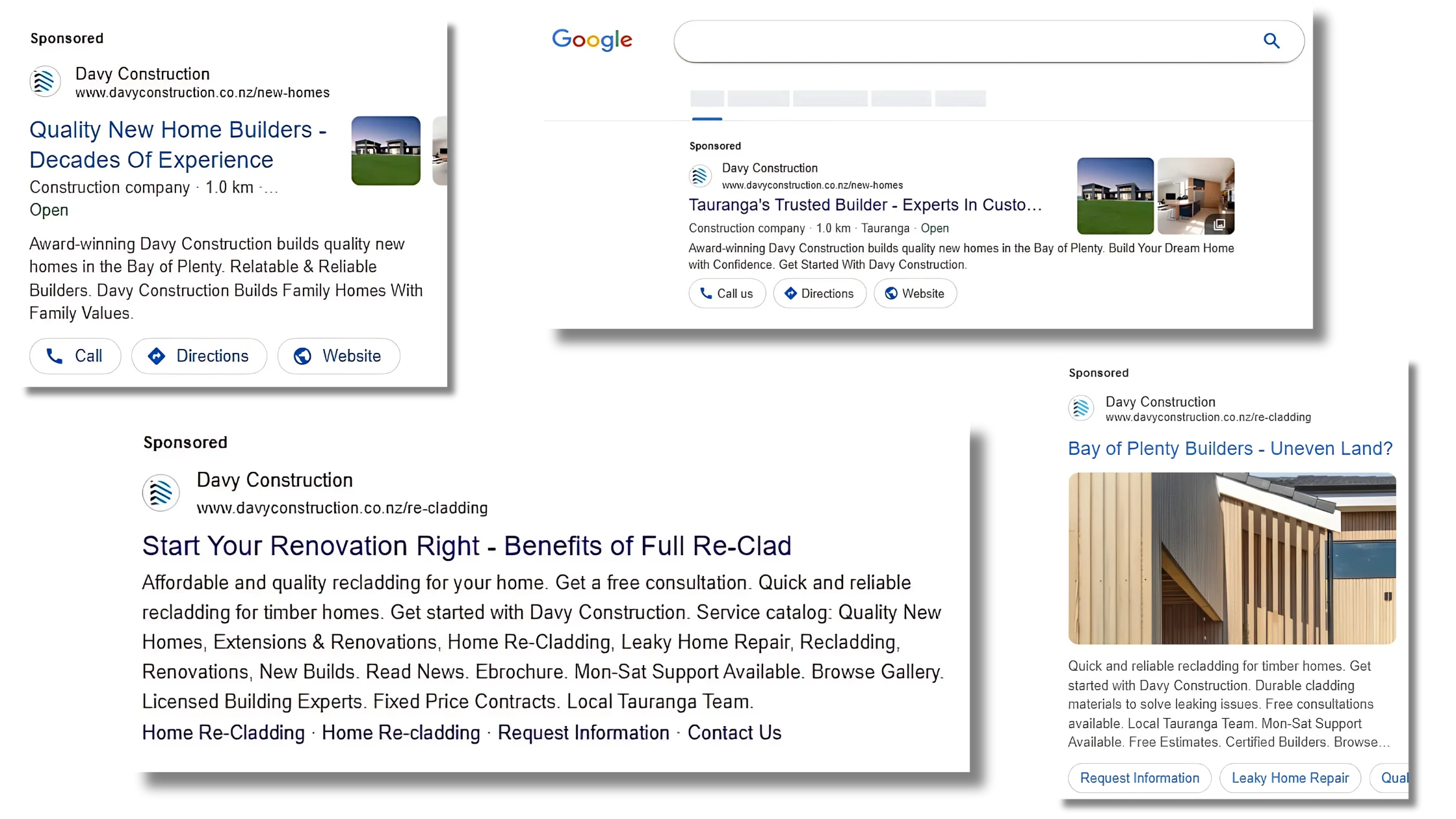
Task: Open the Quality New Home Builders headline
Action: point(177,144)
